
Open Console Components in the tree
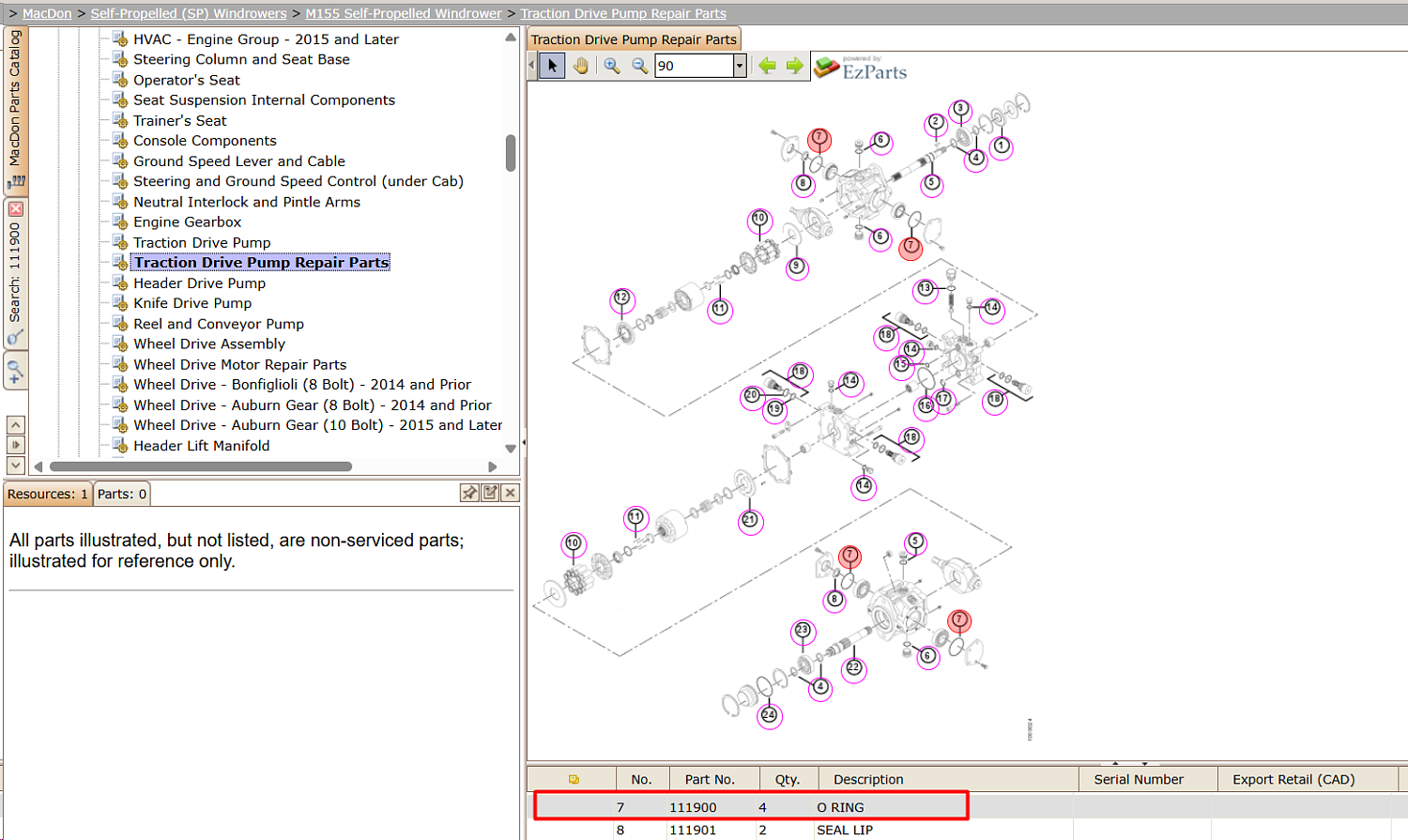click(205, 141)
